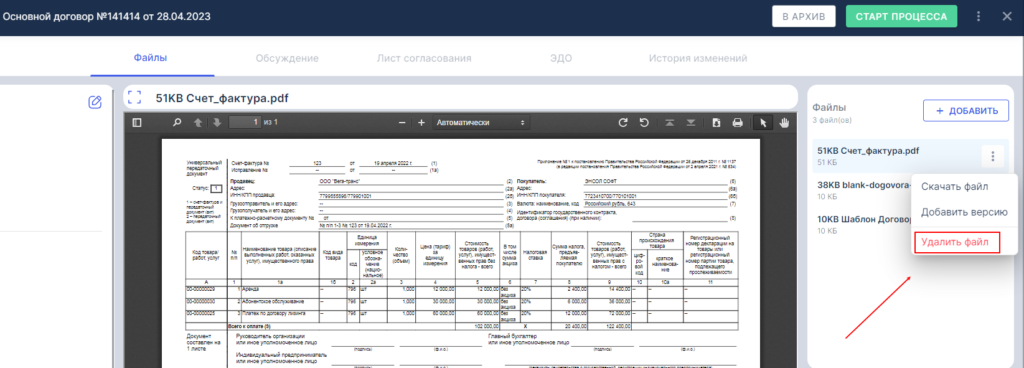The height and width of the screenshot is (368, 1024).
Task: Open search in the PDF viewer
Action: [176, 122]
